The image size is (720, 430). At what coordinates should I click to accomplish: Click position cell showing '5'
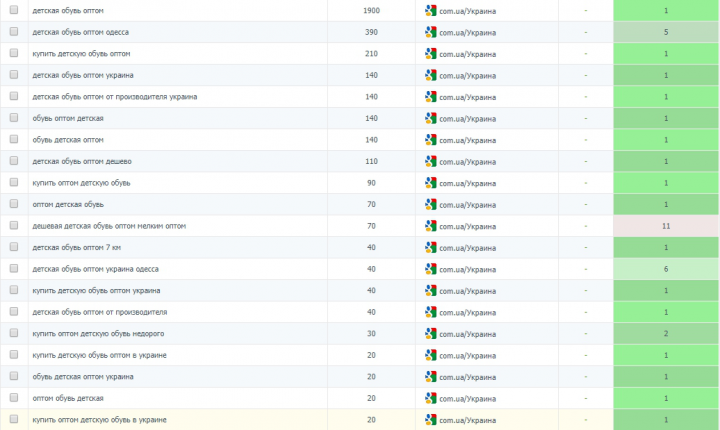[666, 32]
